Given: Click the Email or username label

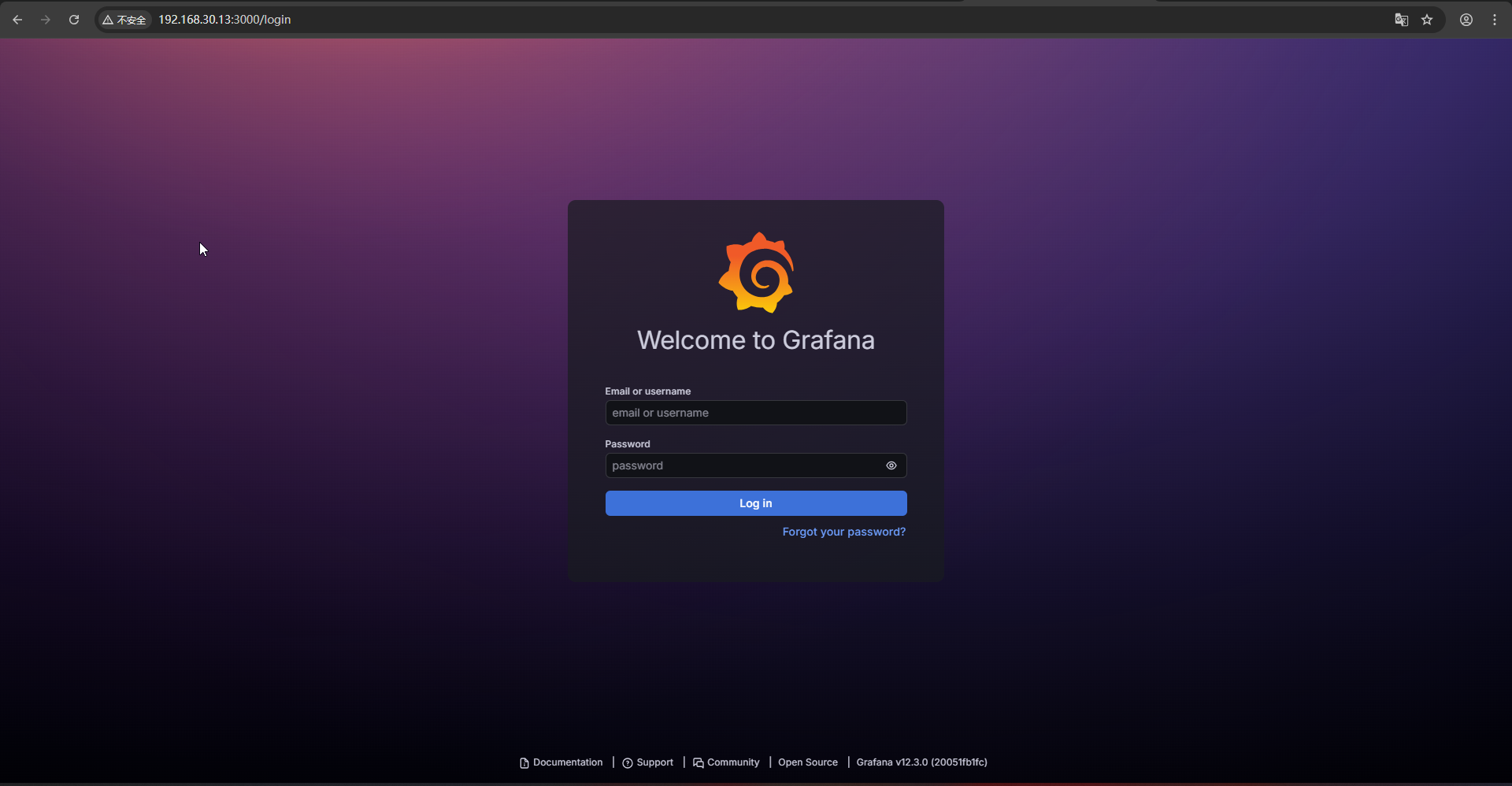Looking at the screenshot, I should point(648,391).
